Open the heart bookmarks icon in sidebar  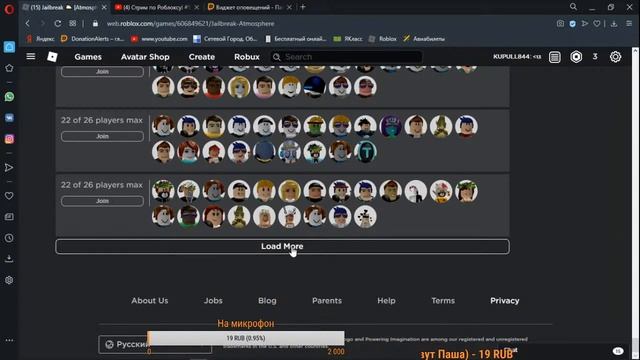[9, 196]
